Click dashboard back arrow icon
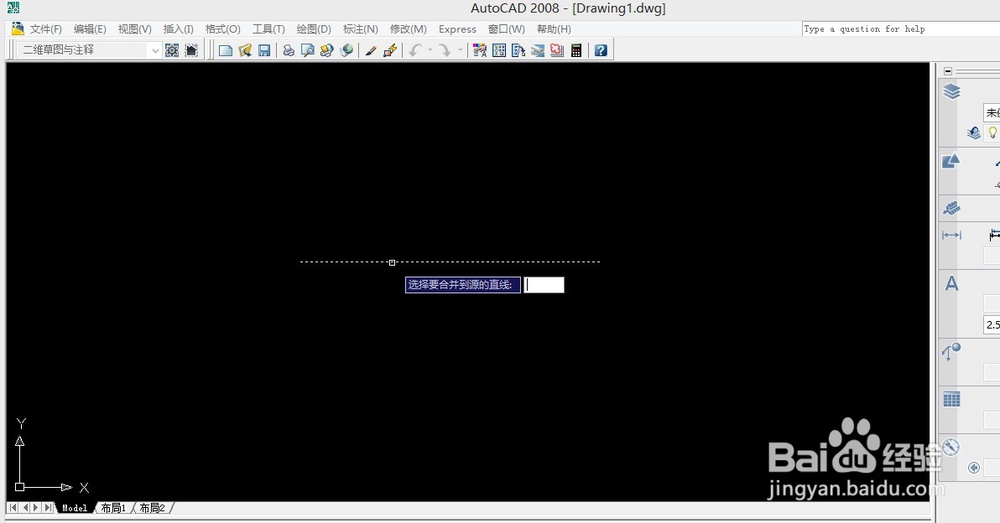 [x=974, y=468]
